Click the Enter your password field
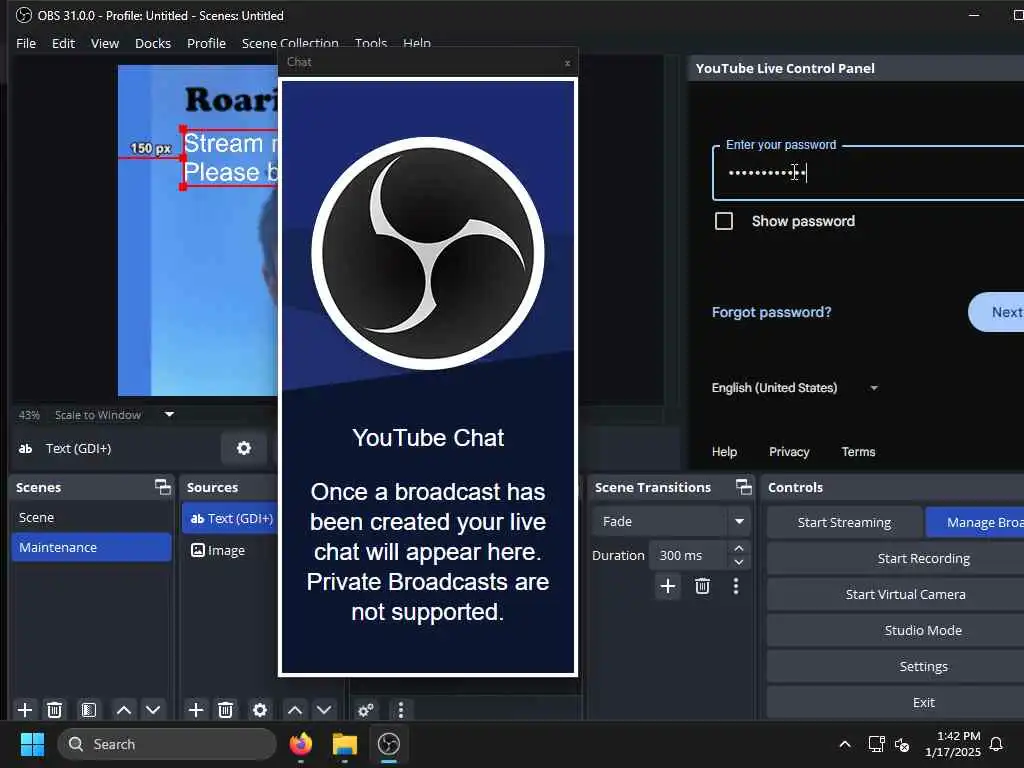1024x768 pixels. tap(869, 173)
